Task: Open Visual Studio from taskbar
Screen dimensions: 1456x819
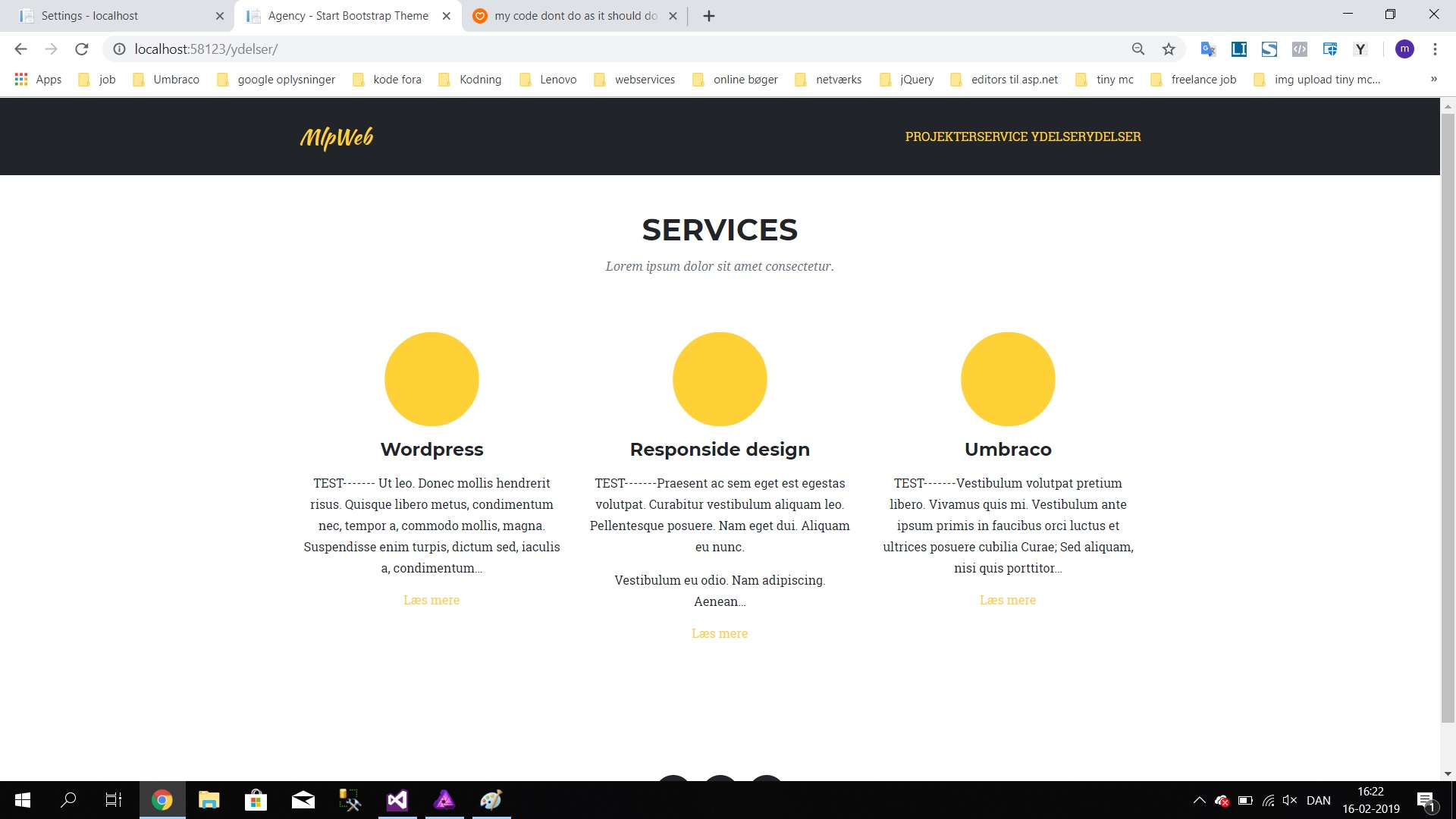Action: (x=397, y=800)
